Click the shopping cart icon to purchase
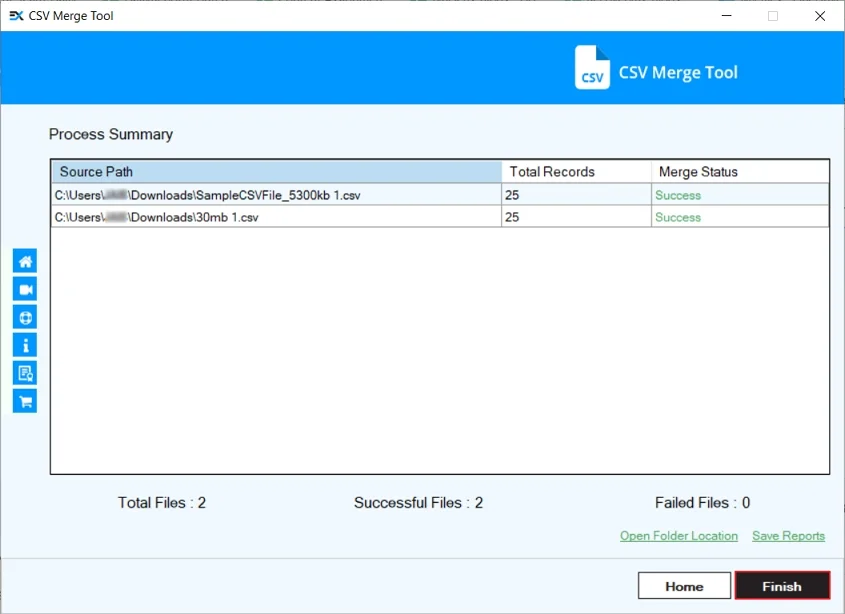The image size is (845, 614). [x=24, y=400]
